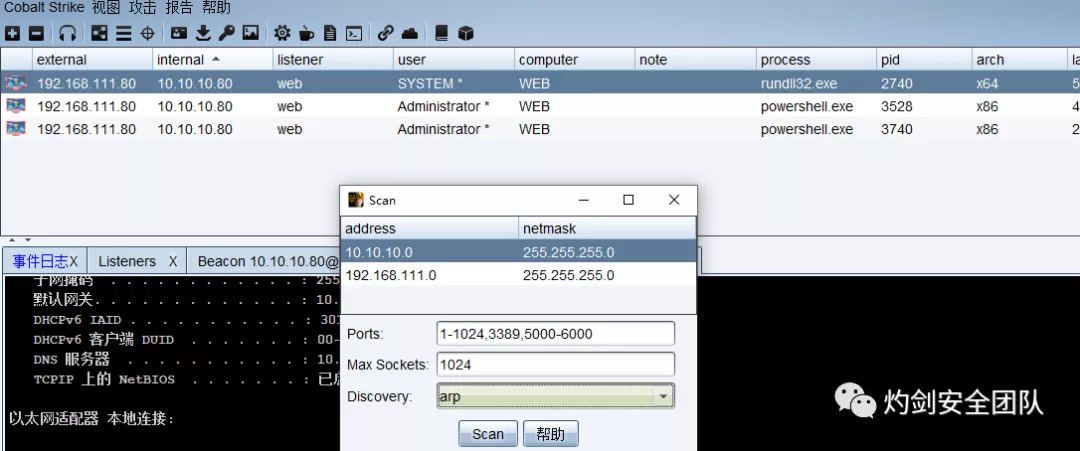Select the 192.168.111.0 address row
The width and height of the screenshot is (1080, 451).
click(519, 275)
